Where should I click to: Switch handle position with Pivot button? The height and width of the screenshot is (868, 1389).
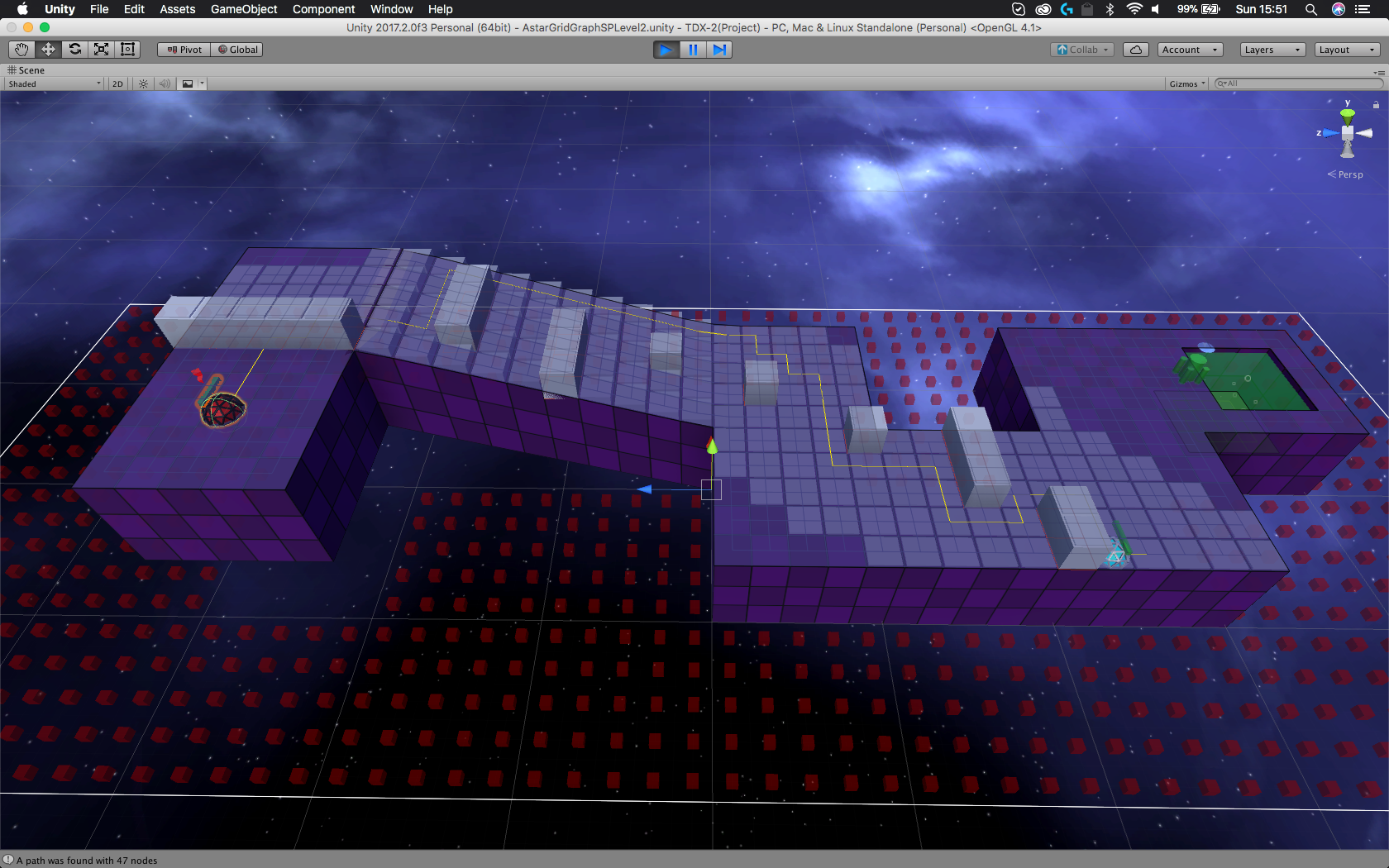point(184,50)
